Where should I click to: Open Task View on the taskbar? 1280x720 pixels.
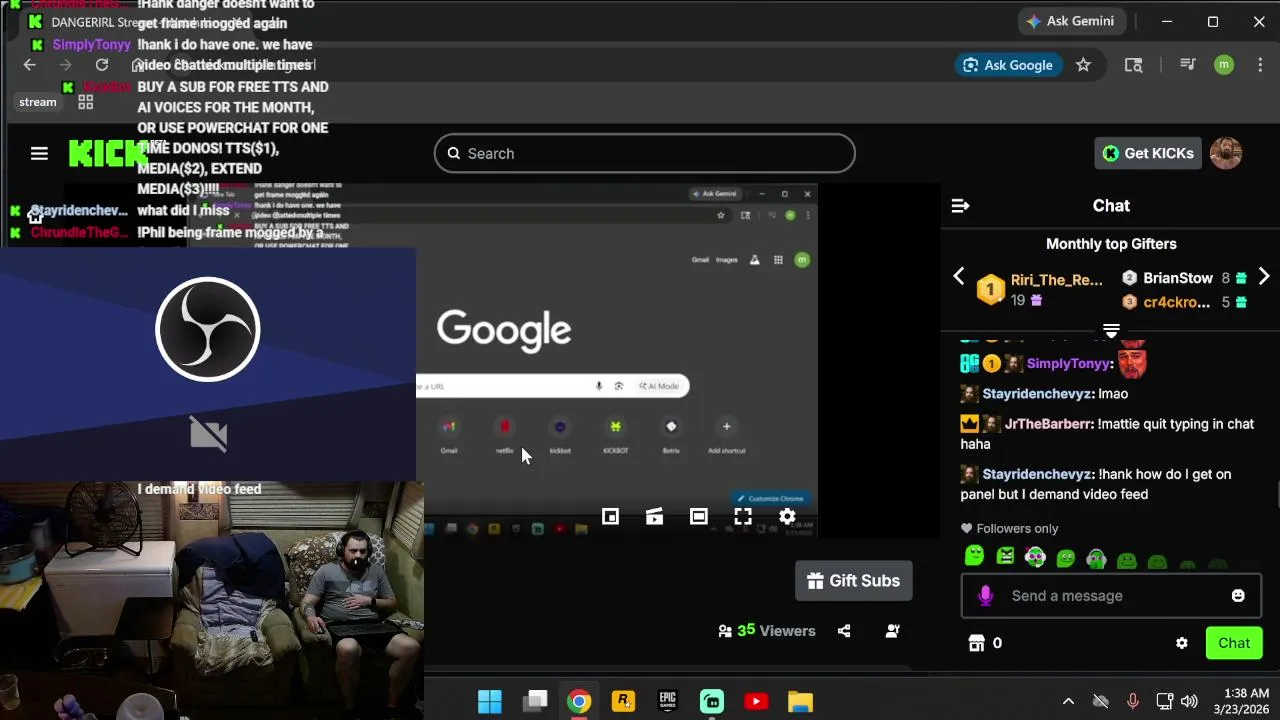(x=536, y=701)
